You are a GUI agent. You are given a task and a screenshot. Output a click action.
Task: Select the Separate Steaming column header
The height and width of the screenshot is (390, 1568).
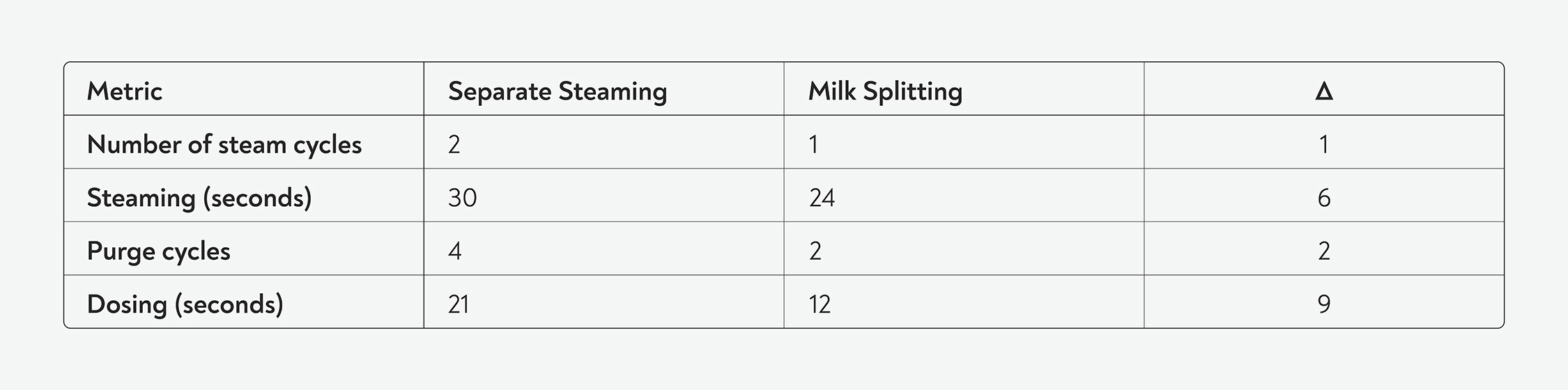tap(557, 91)
